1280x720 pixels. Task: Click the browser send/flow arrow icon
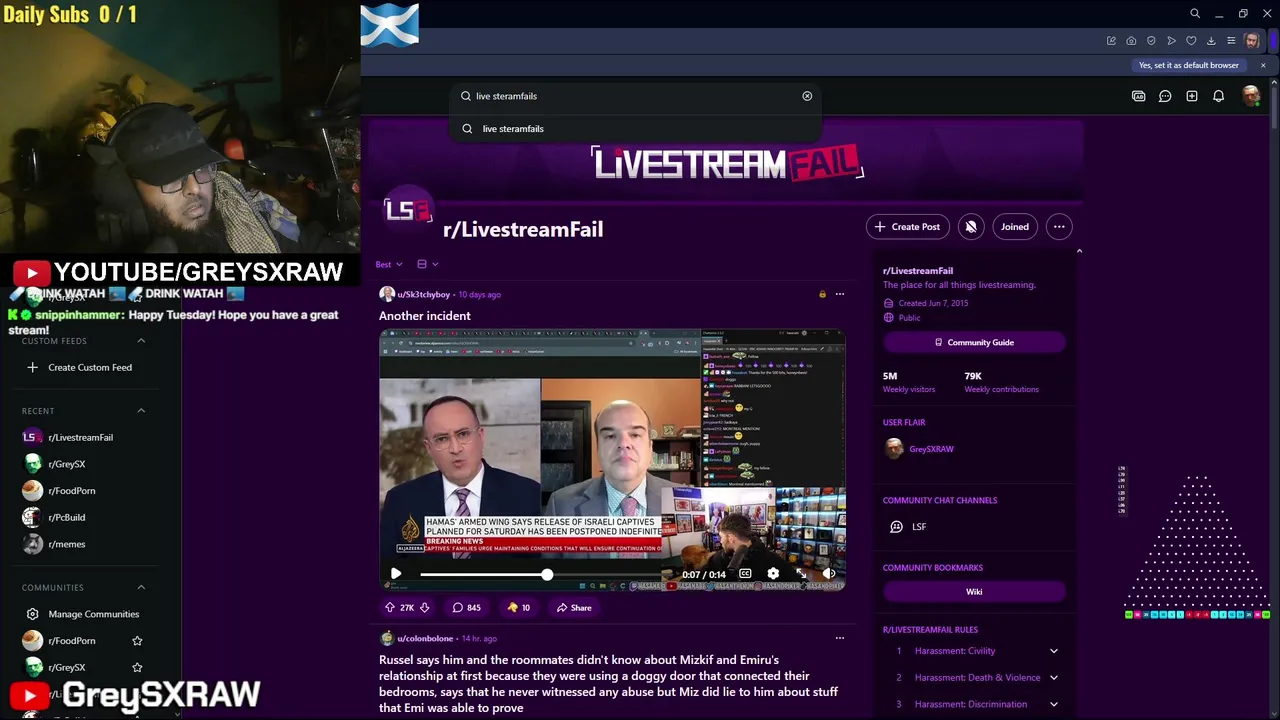point(1171,41)
